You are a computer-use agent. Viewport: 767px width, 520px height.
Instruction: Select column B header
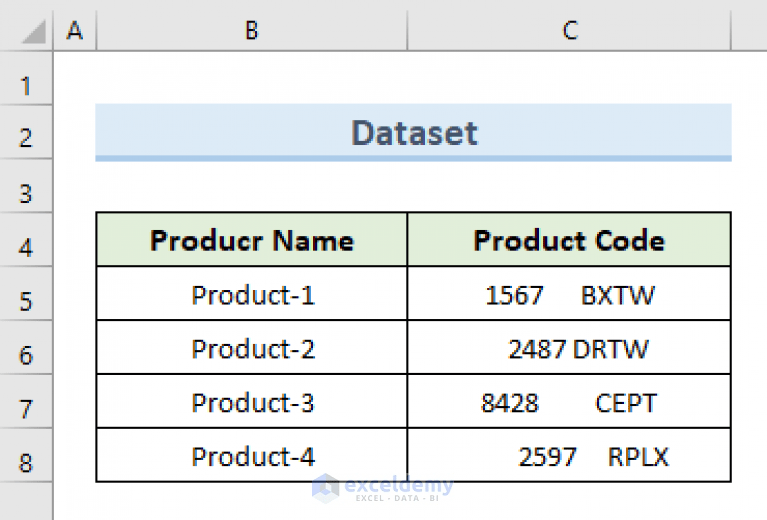point(251,29)
